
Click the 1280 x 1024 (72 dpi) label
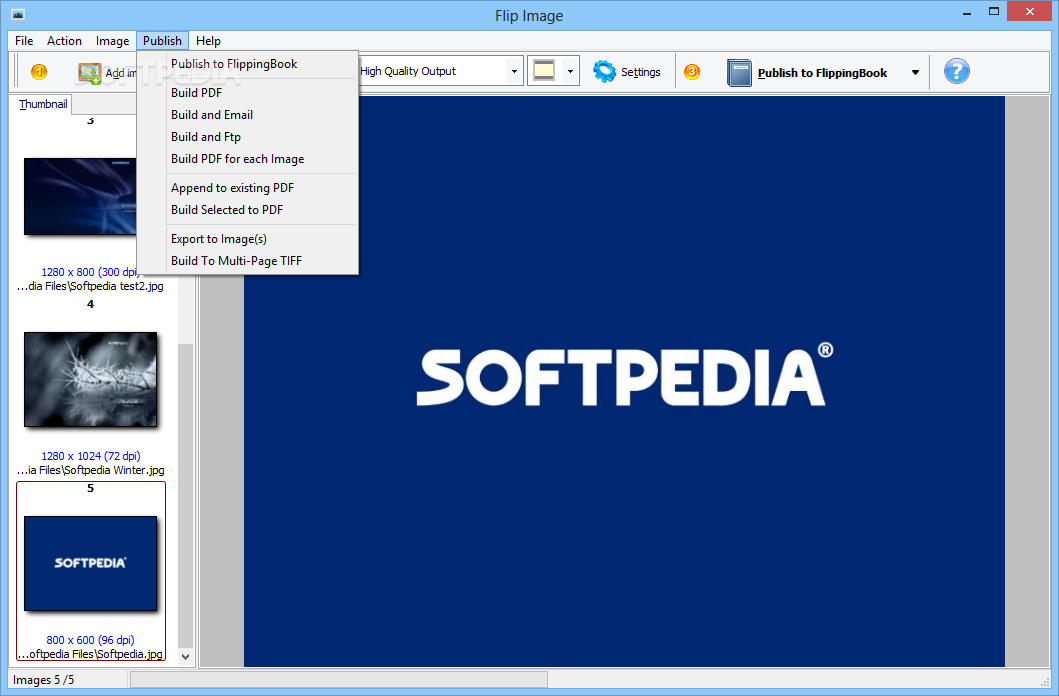tap(91, 456)
